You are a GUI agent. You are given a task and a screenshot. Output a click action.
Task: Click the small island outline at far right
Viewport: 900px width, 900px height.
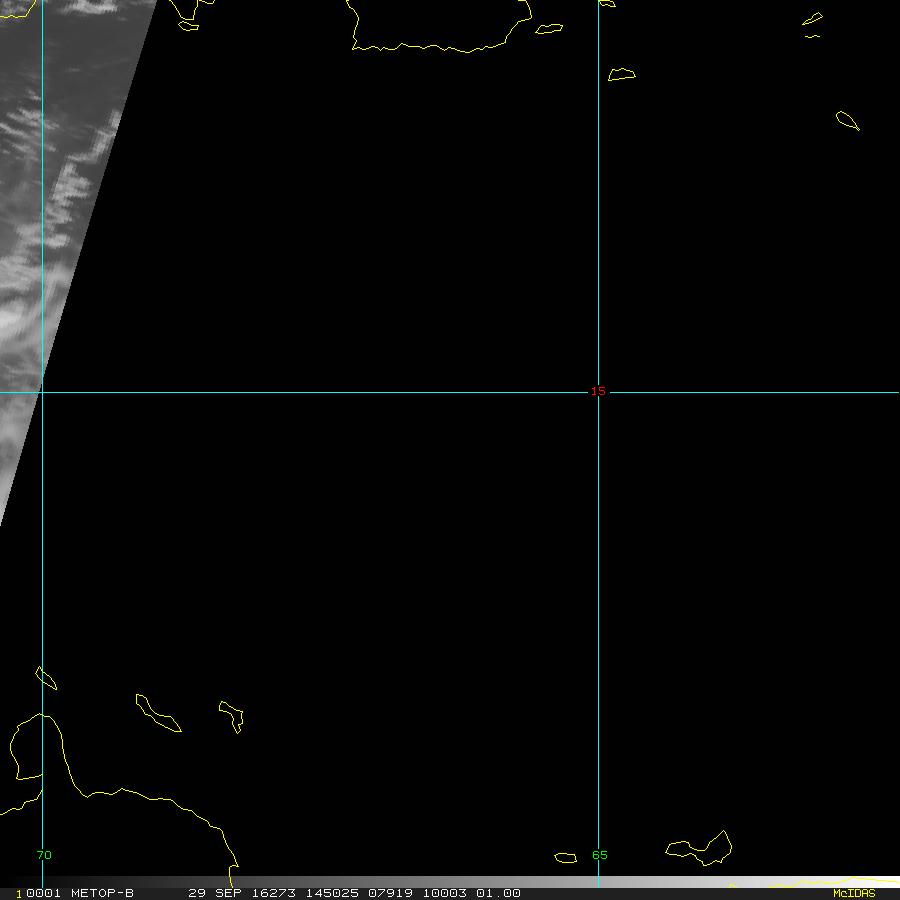coord(848,120)
